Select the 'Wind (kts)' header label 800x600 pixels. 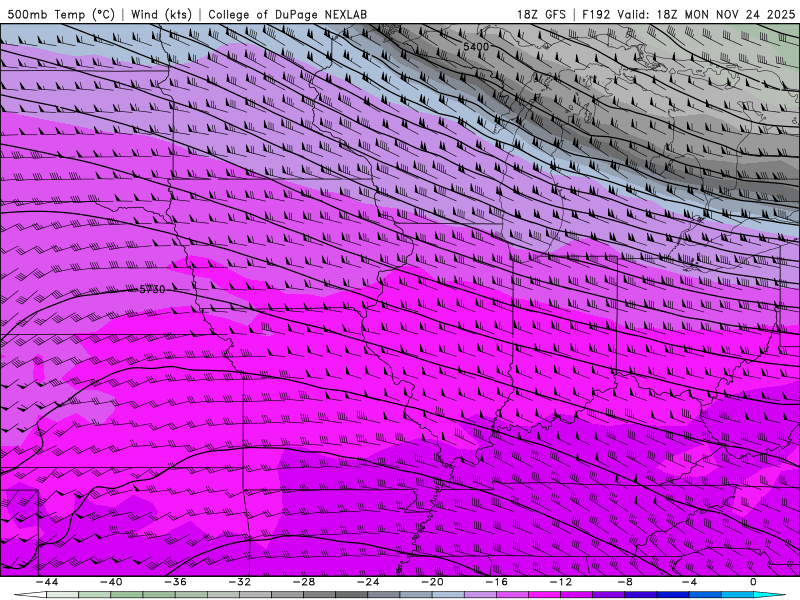[x=161, y=14]
